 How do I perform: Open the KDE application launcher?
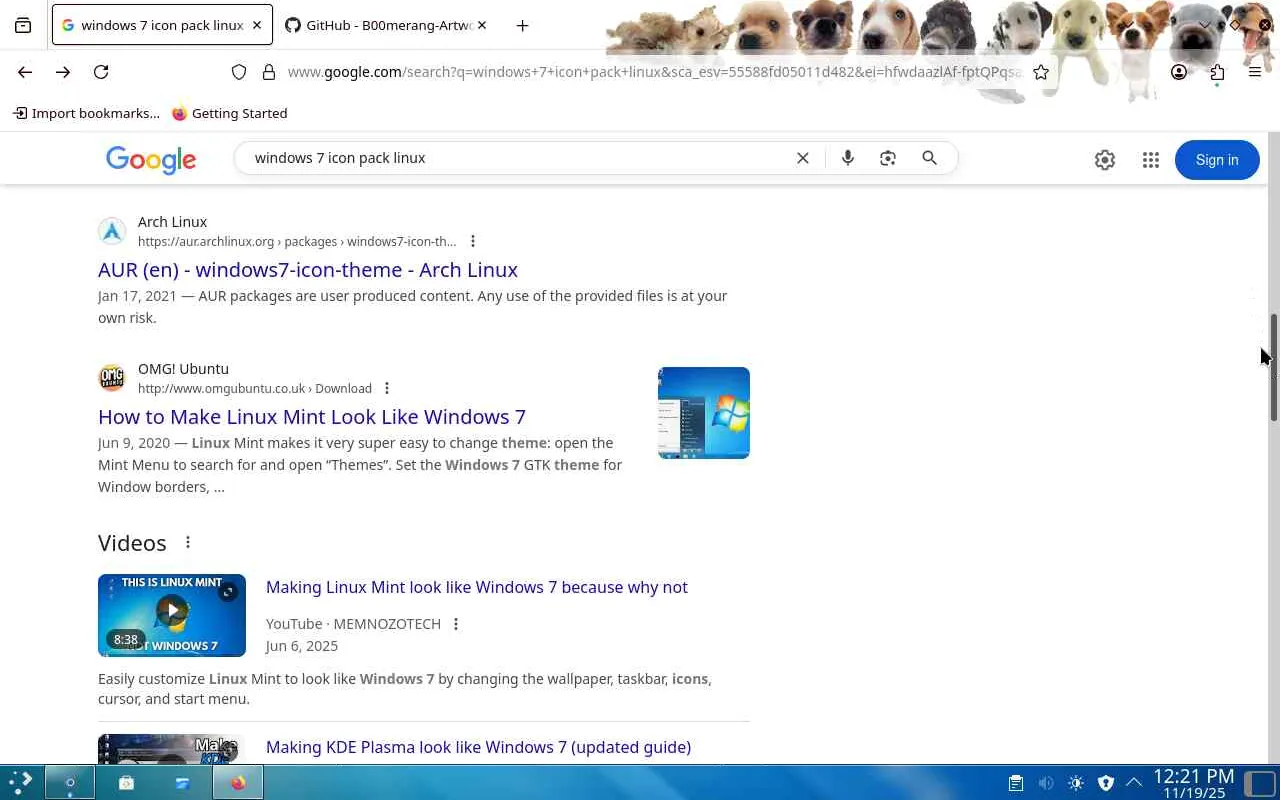click(22, 782)
